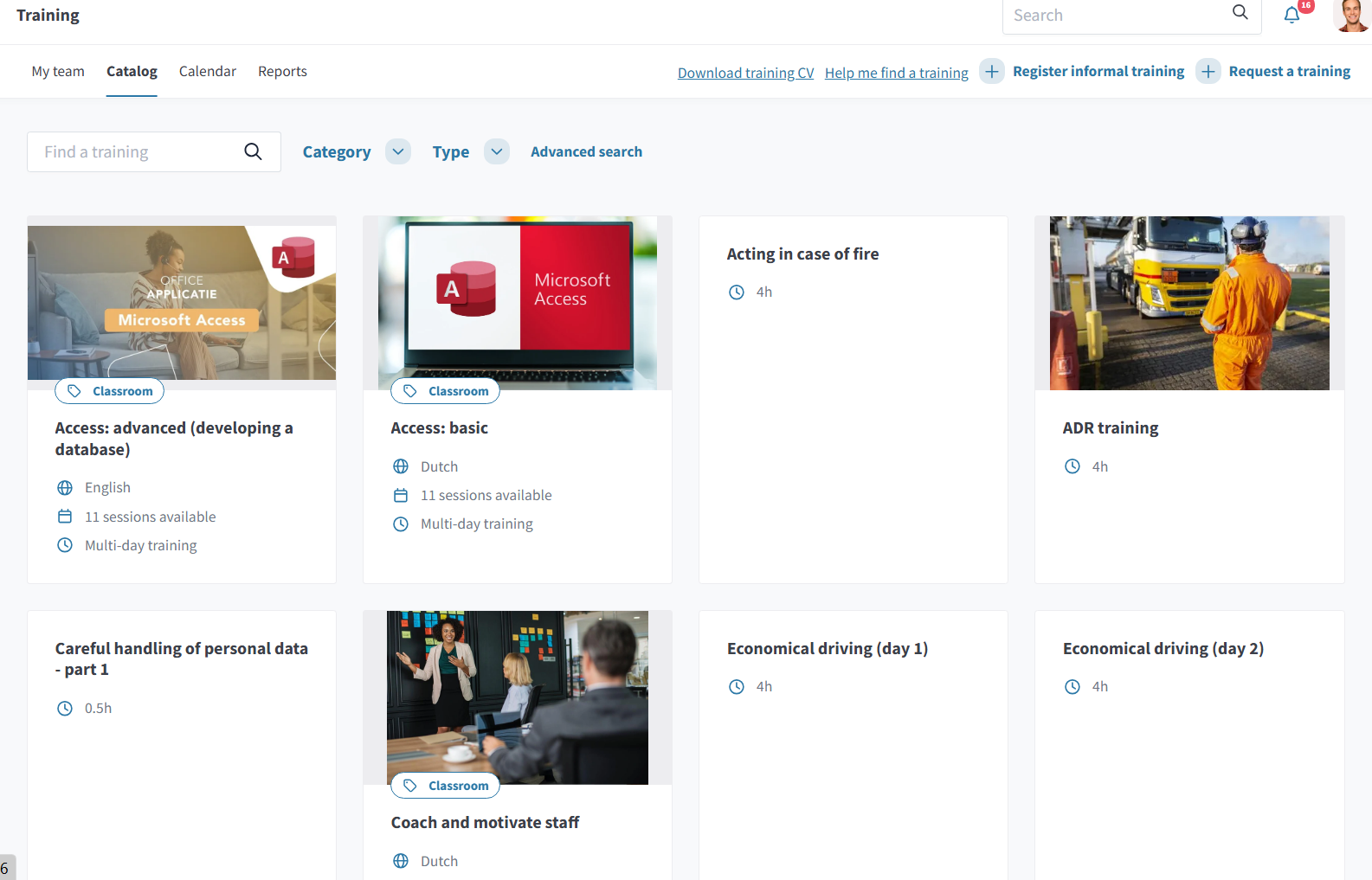Click clock icon in Access: basic card

pos(401,524)
